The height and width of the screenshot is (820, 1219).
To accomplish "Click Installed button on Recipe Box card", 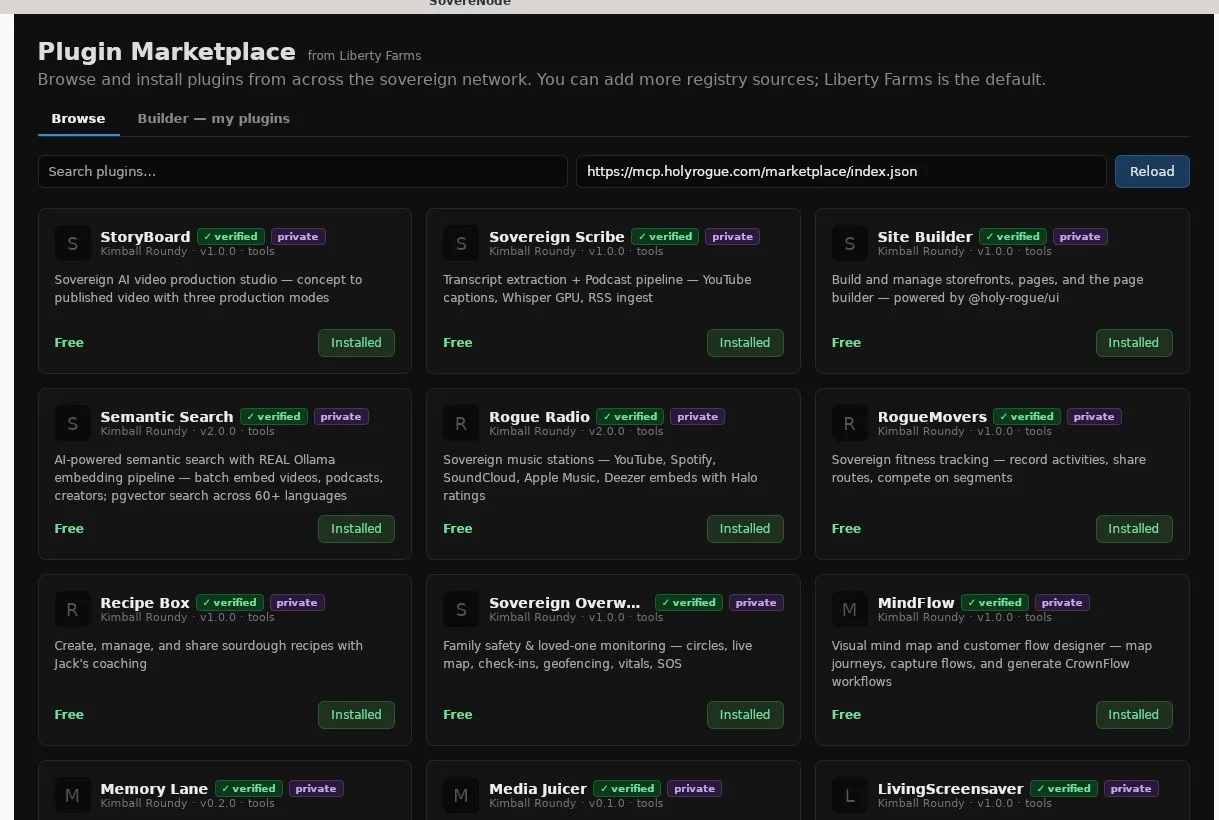I will 356,714.
